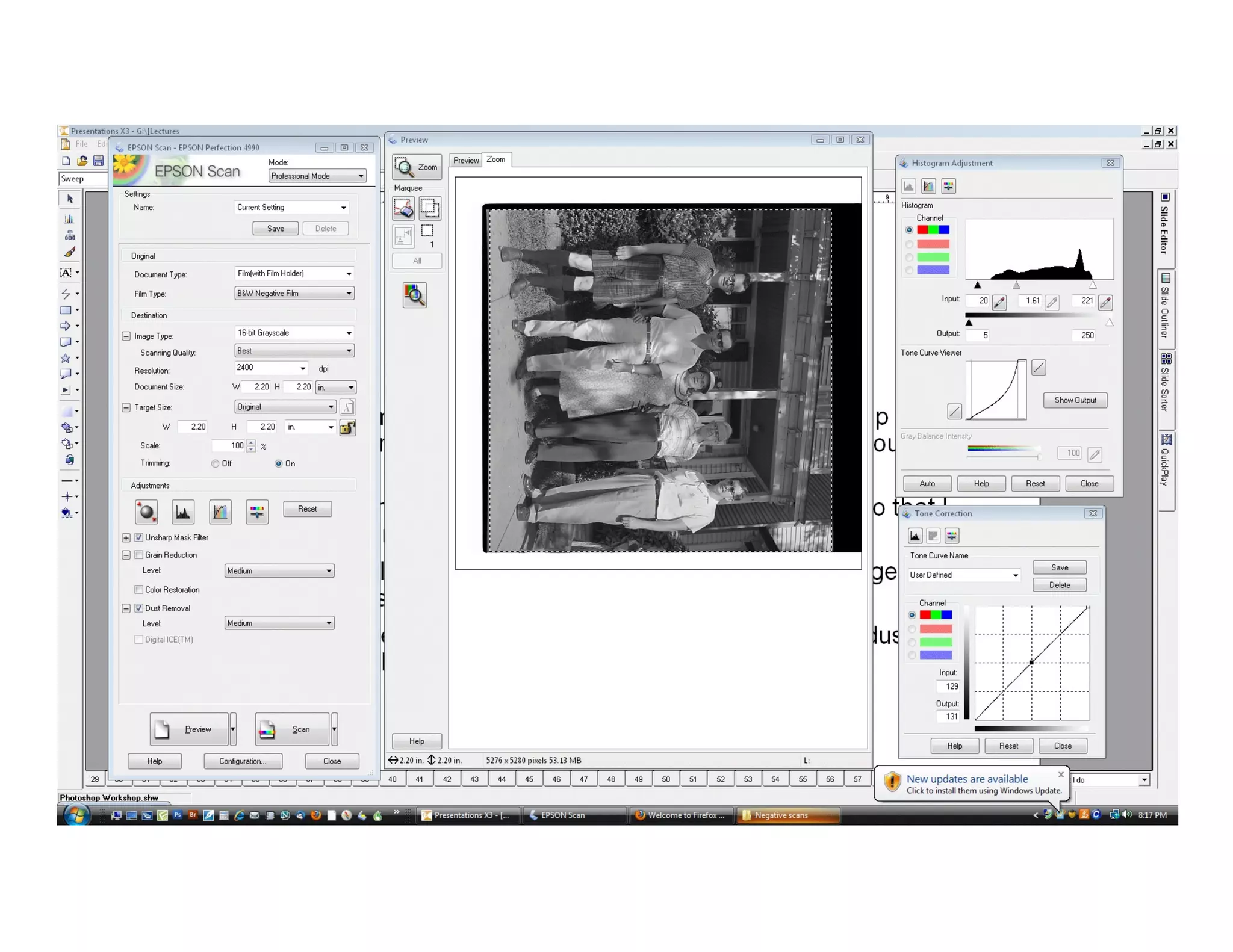Click the delete marquee eraser icon

(x=403, y=208)
